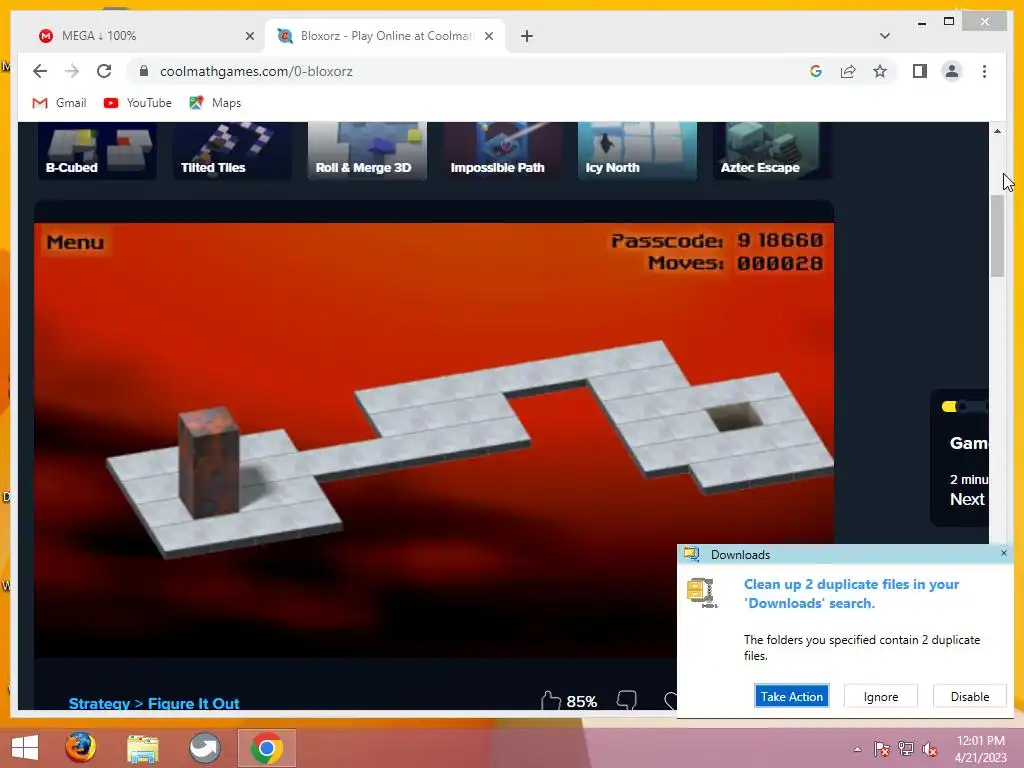
Task: Open Chrome profile avatar
Action: 952,71
